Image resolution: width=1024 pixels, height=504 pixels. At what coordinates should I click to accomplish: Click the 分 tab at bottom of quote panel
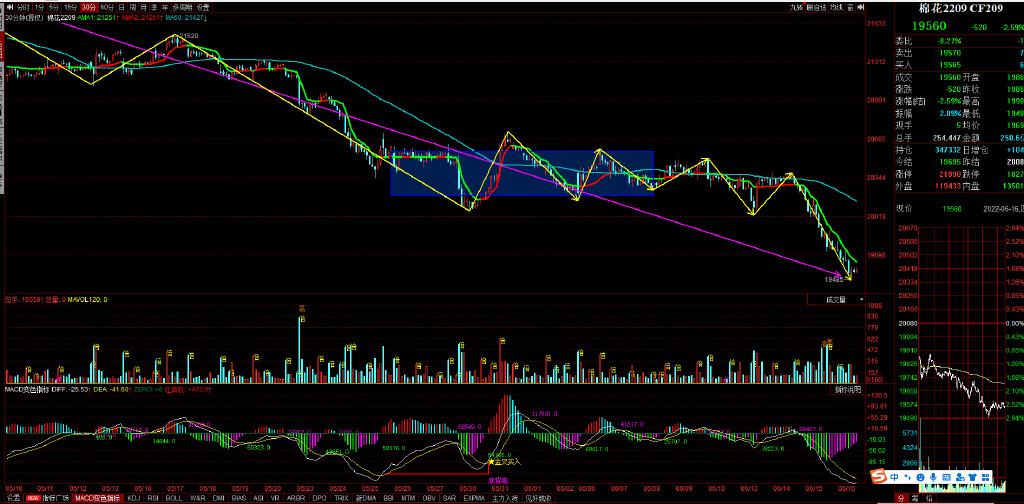901,497
